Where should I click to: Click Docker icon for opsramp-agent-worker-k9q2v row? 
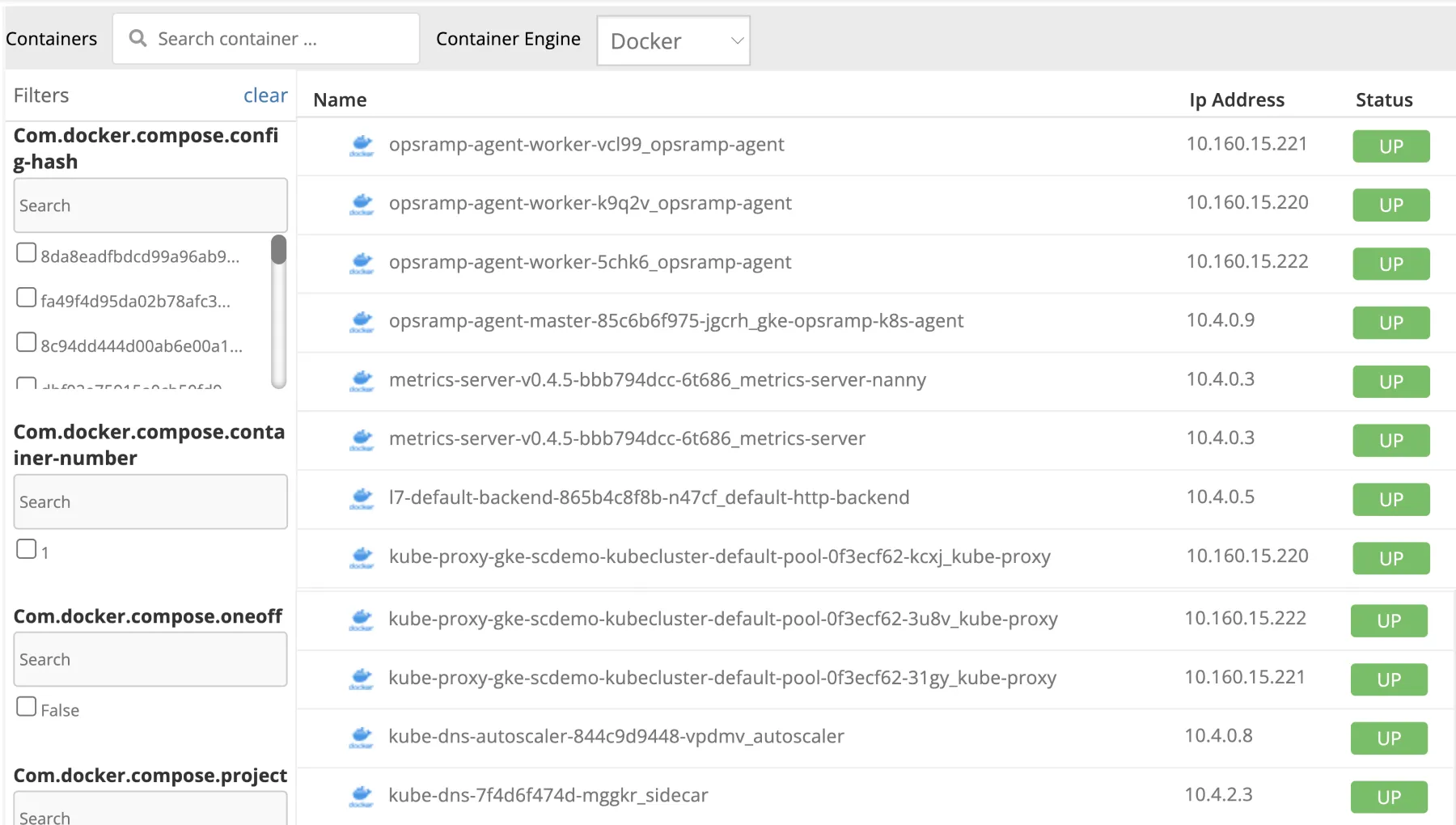(362, 205)
